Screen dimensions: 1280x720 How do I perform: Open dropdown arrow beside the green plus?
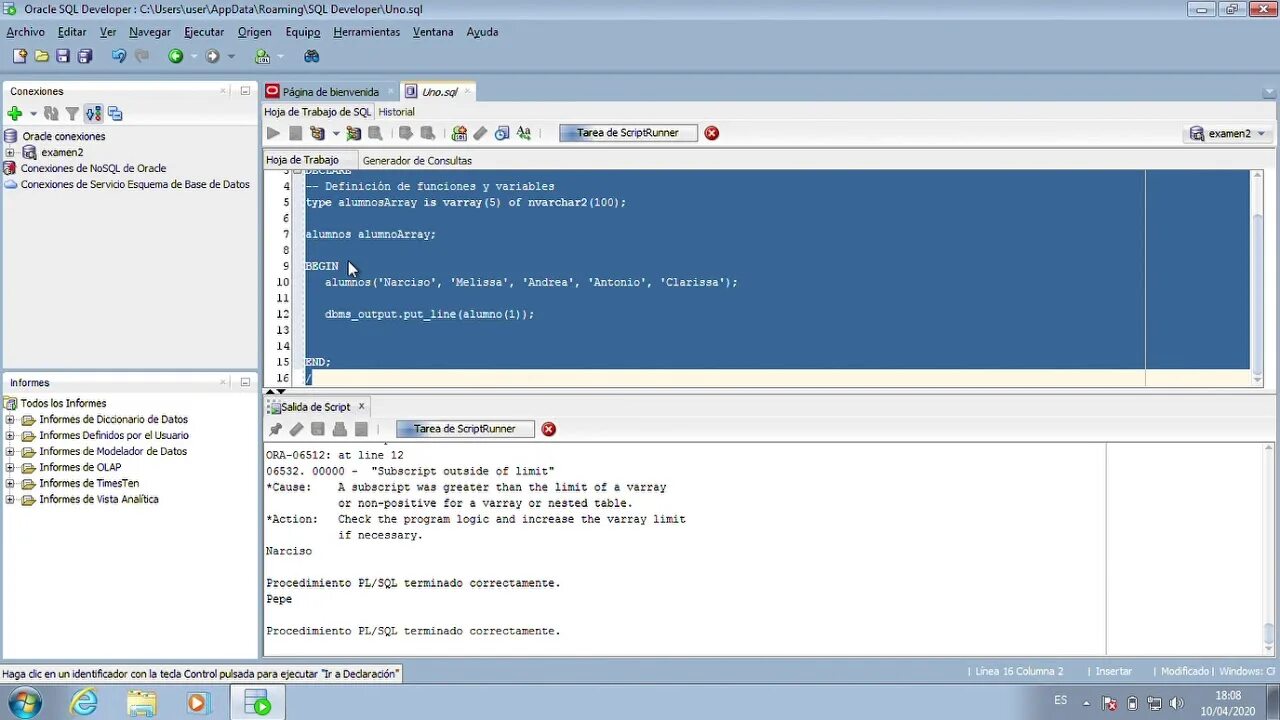(32, 114)
